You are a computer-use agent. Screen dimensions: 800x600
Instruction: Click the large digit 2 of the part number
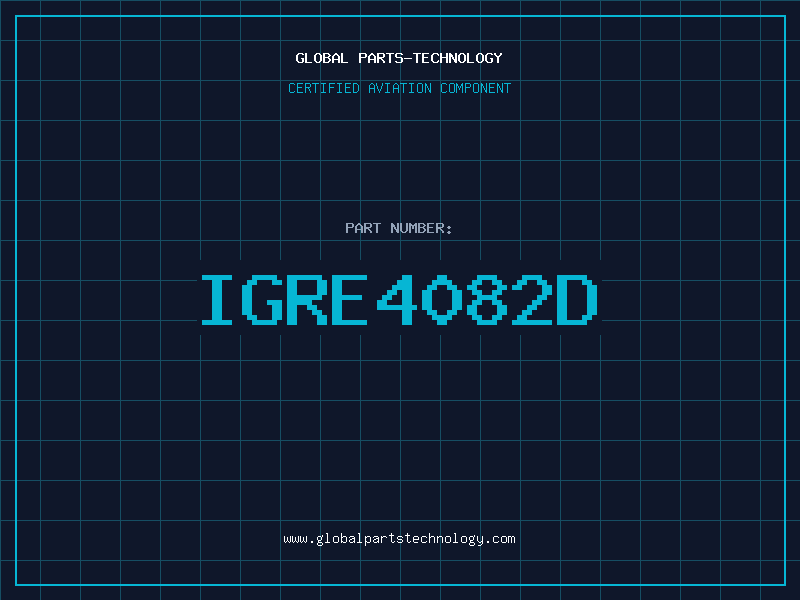point(532,300)
